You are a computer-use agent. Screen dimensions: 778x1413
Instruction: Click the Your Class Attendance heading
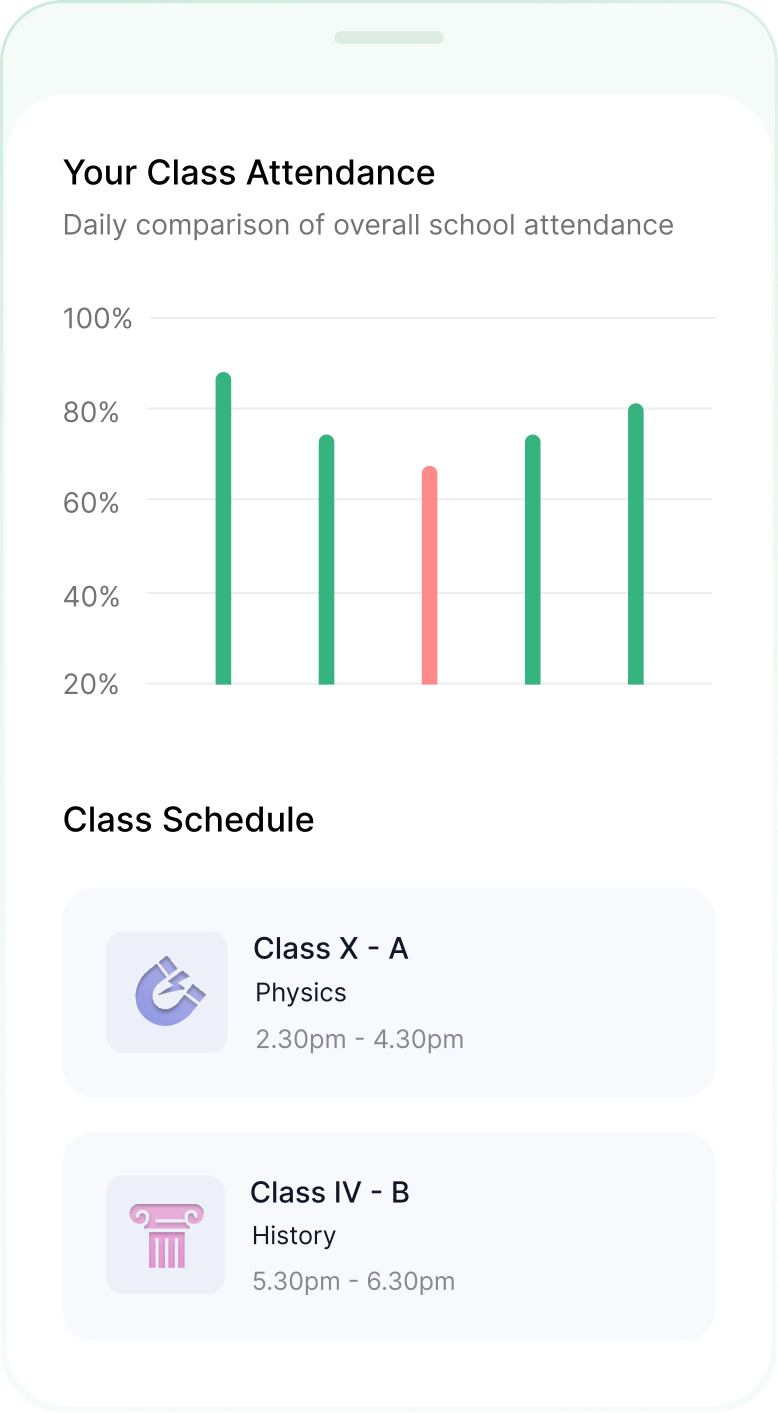[249, 173]
